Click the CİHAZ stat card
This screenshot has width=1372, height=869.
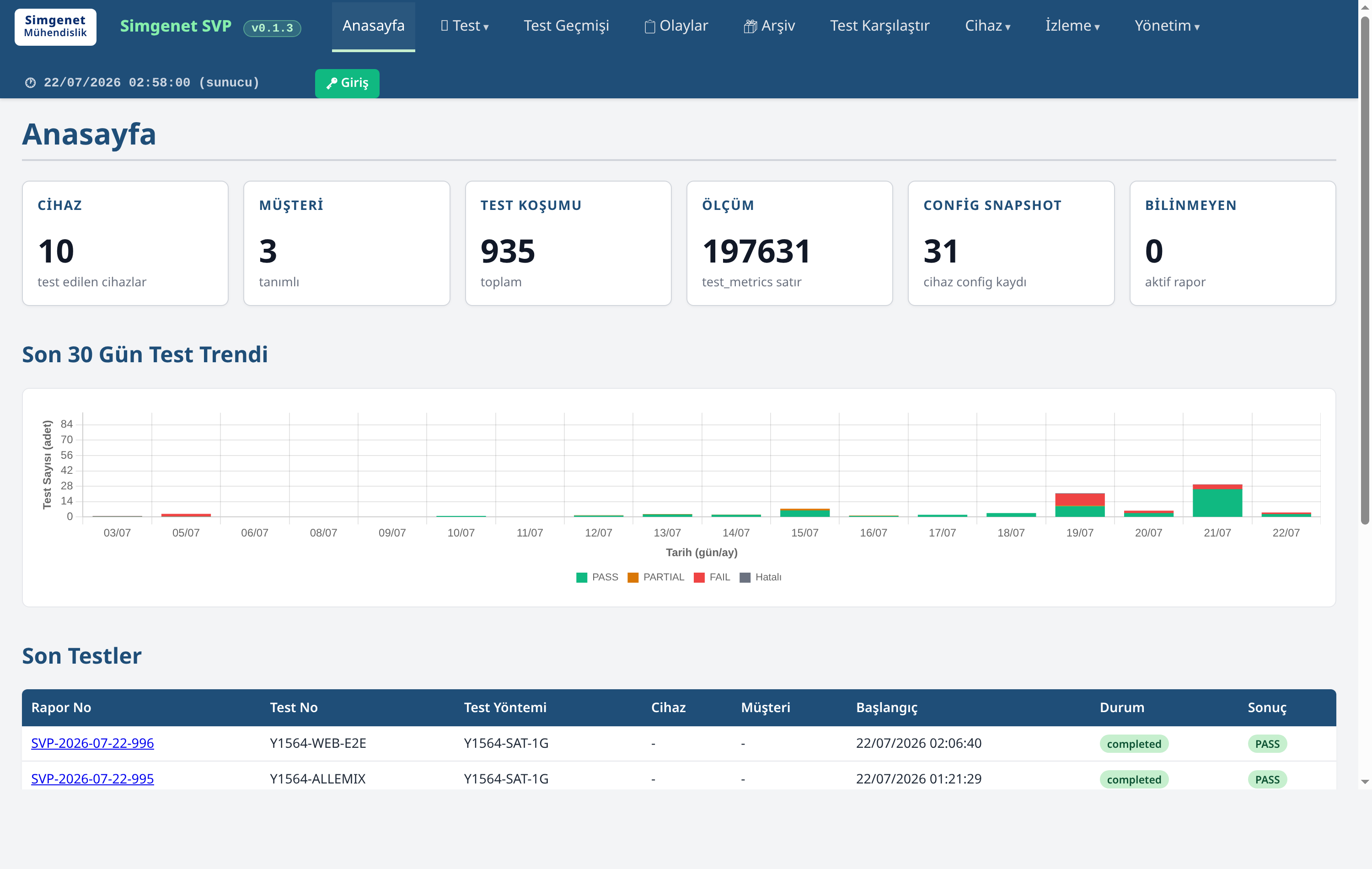point(125,243)
